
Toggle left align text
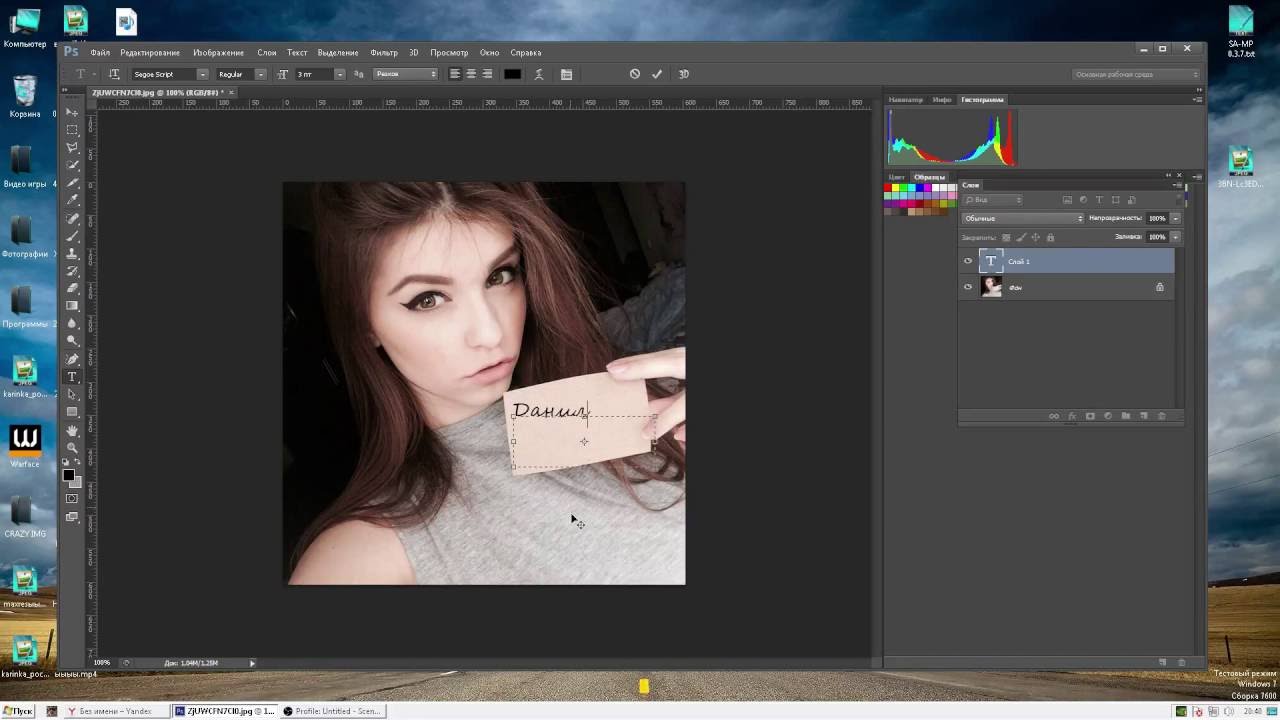click(x=455, y=74)
